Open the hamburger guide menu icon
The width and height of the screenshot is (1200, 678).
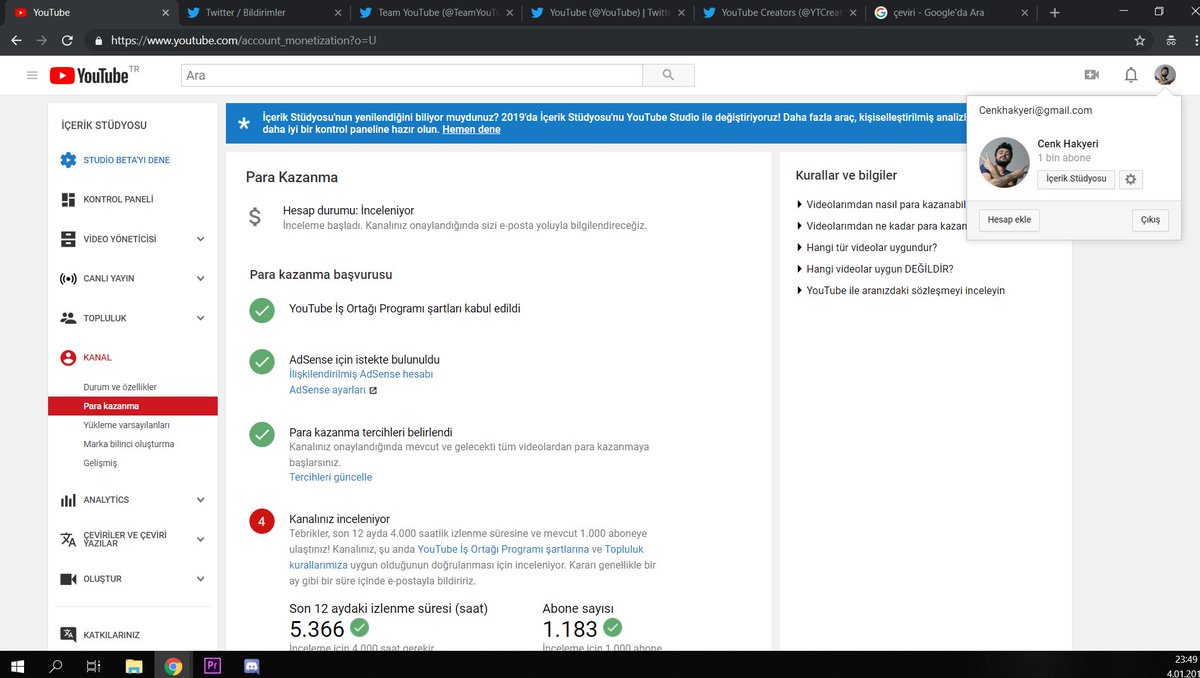32,75
